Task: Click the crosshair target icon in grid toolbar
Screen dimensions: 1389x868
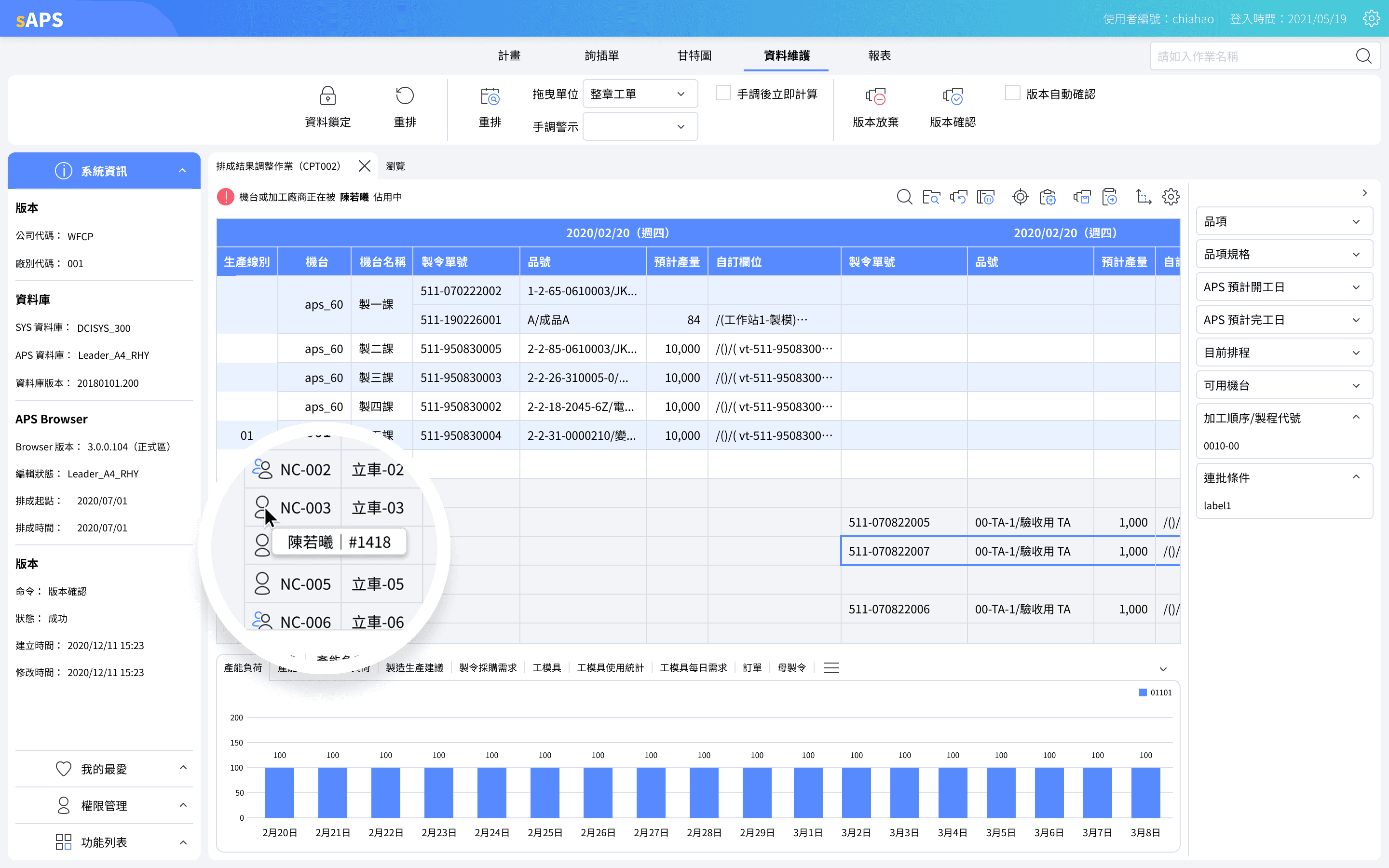Action: (1020, 197)
